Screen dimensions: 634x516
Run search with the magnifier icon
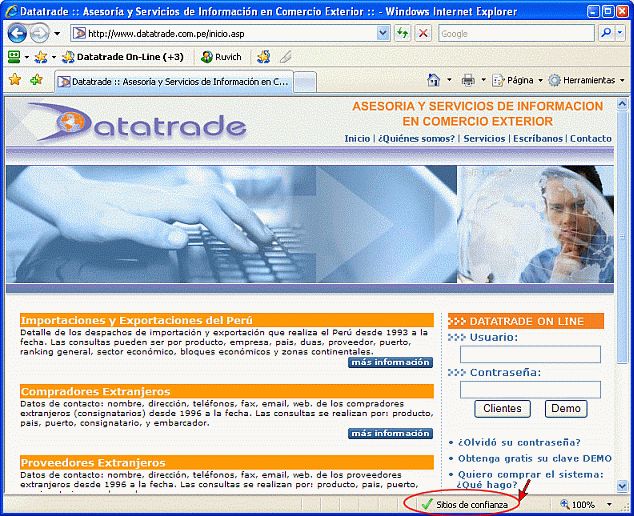coord(605,33)
